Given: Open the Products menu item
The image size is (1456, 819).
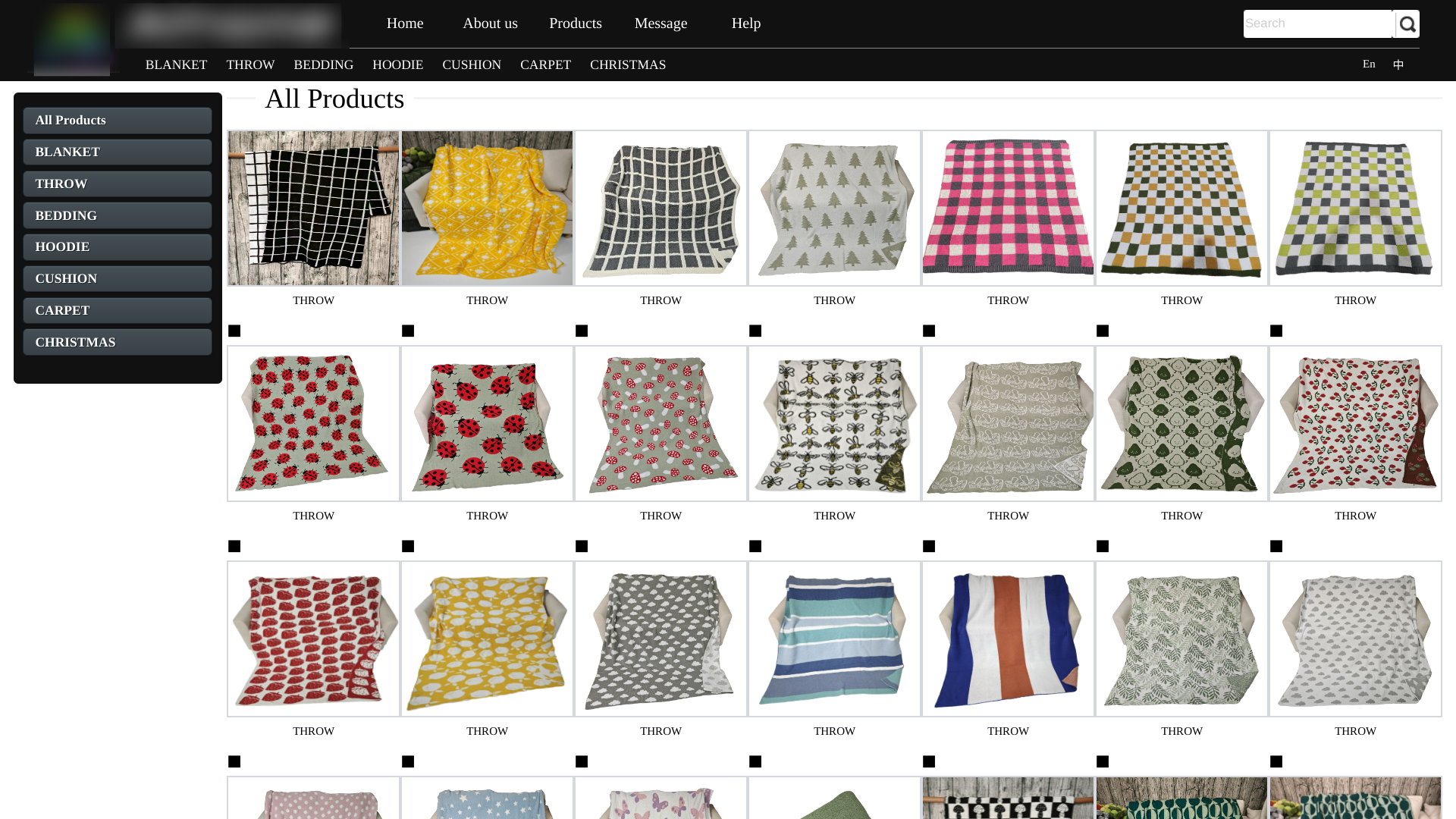Looking at the screenshot, I should point(576,24).
